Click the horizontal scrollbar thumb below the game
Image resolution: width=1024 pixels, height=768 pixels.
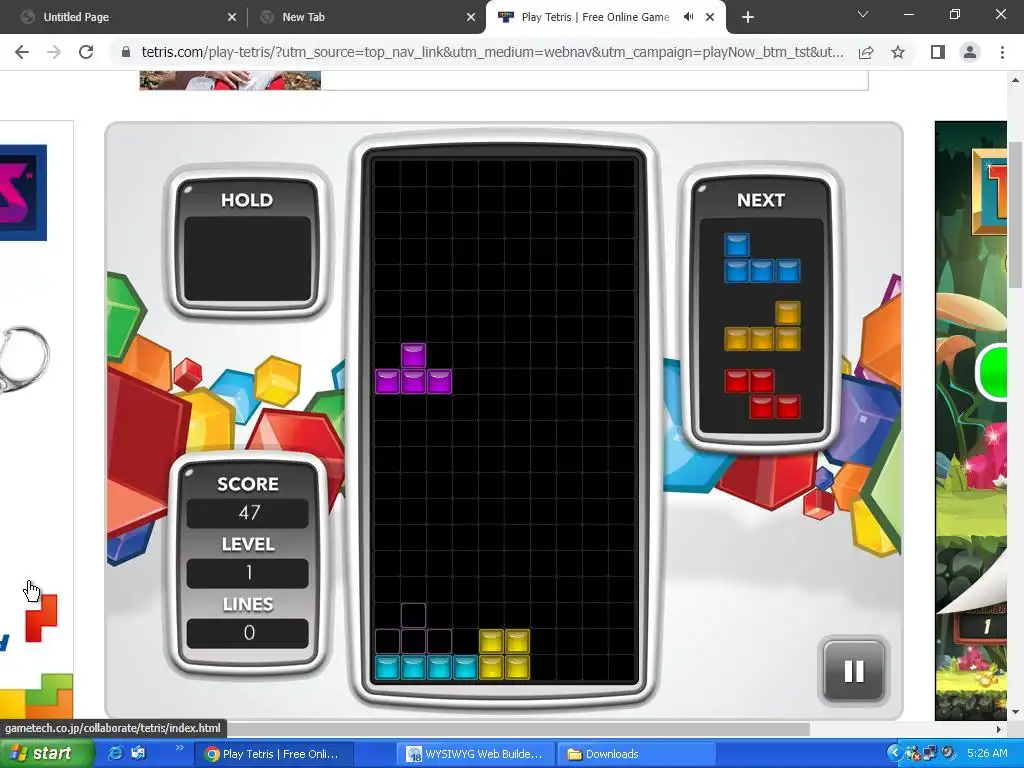pos(517,729)
